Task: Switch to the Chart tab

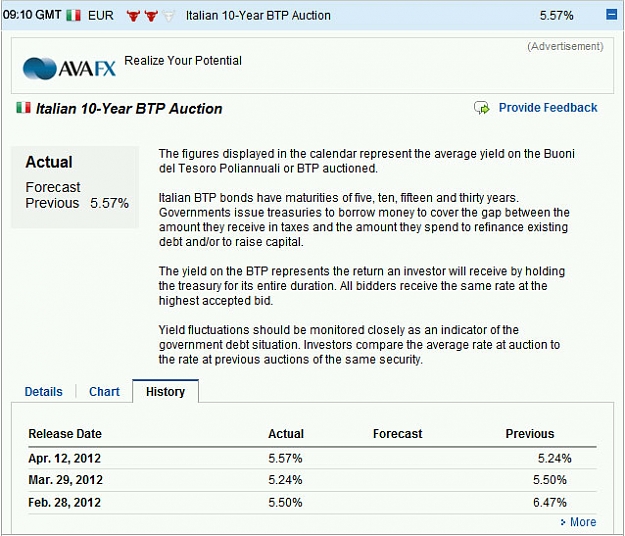Action: point(104,392)
